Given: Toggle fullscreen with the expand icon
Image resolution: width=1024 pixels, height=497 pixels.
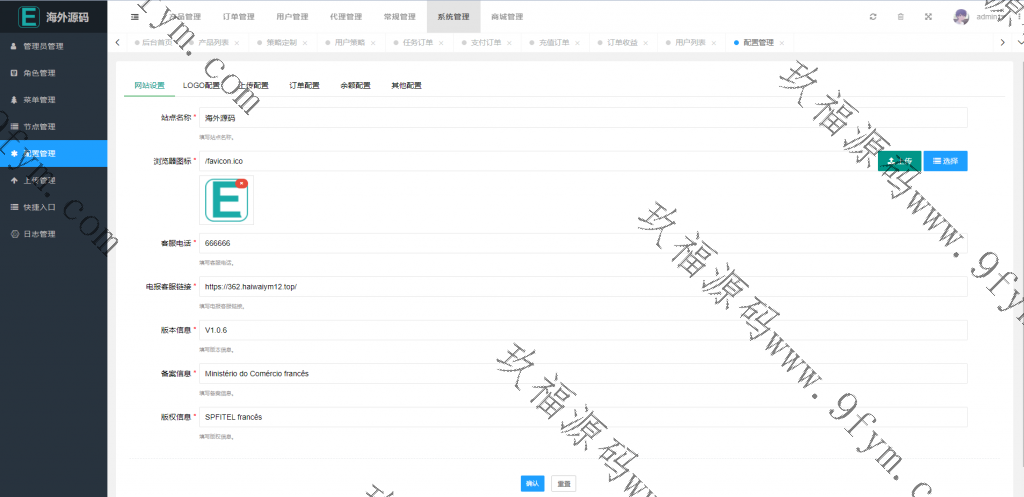Looking at the screenshot, I should point(928,17).
